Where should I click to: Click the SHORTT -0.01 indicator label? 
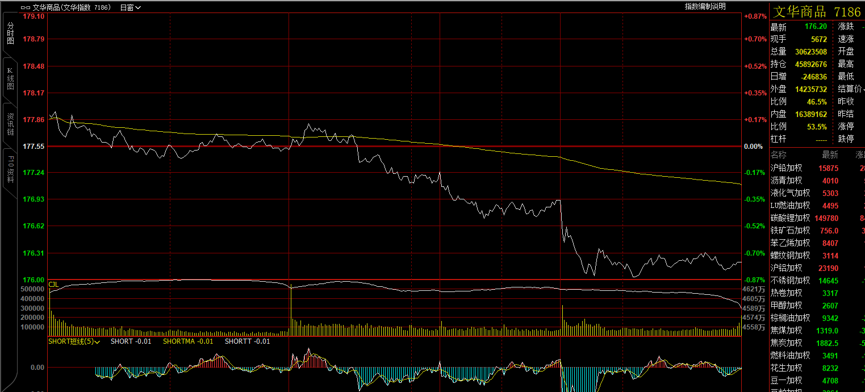pyautogui.click(x=248, y=342)
